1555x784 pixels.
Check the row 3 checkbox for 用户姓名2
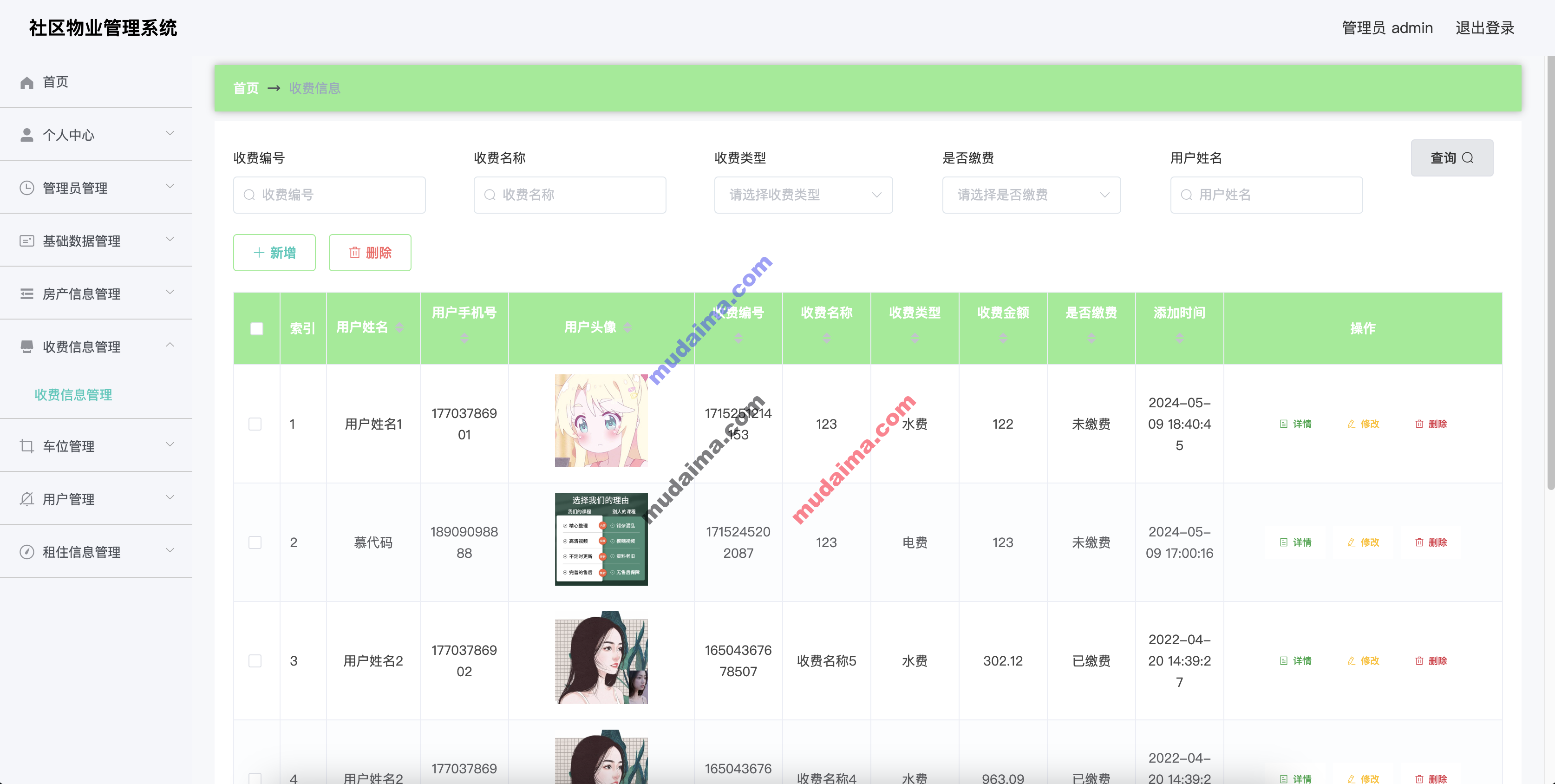point(255,660)
